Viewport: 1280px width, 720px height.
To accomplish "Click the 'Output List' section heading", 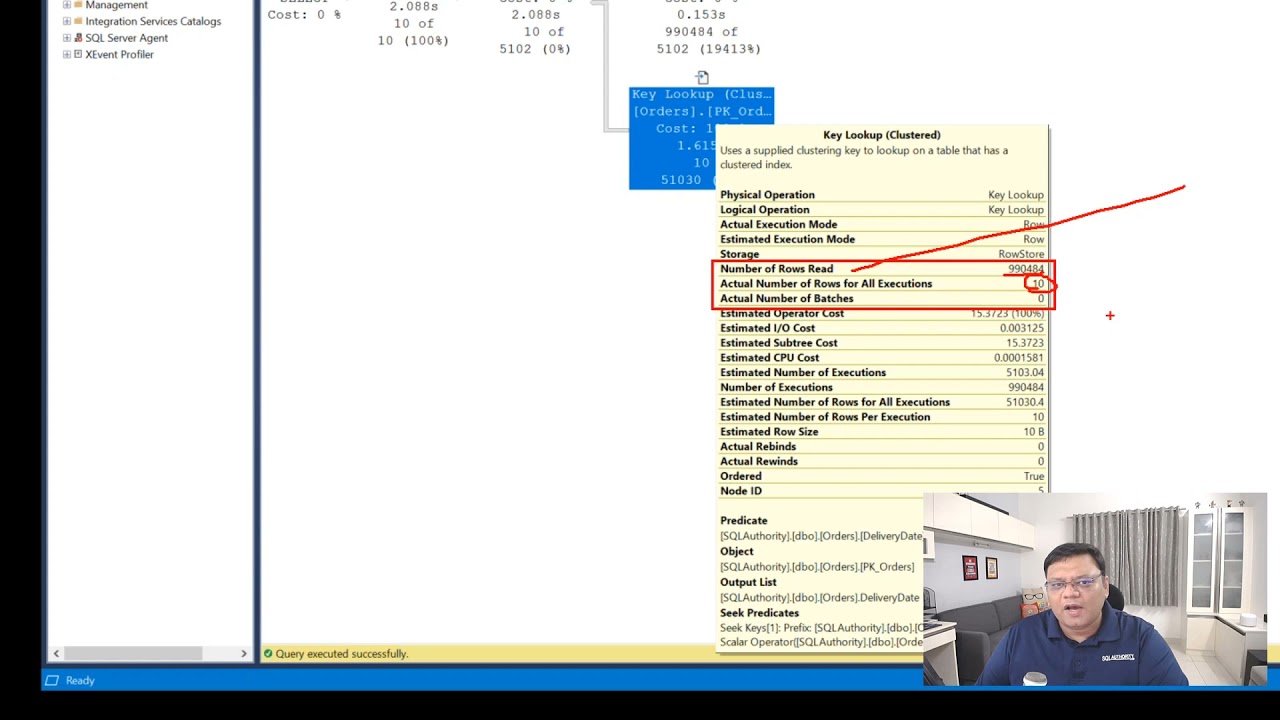I will 748,582.
